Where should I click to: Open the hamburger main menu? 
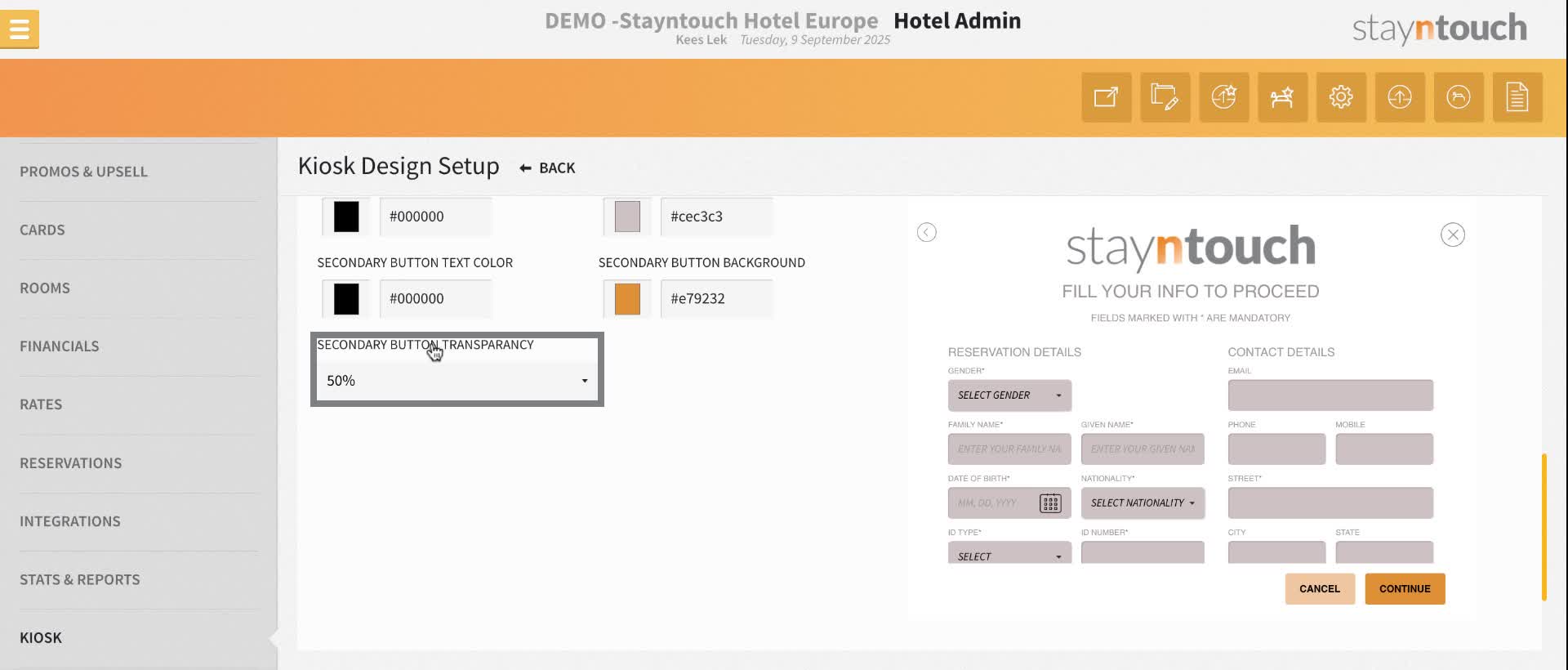20,29
